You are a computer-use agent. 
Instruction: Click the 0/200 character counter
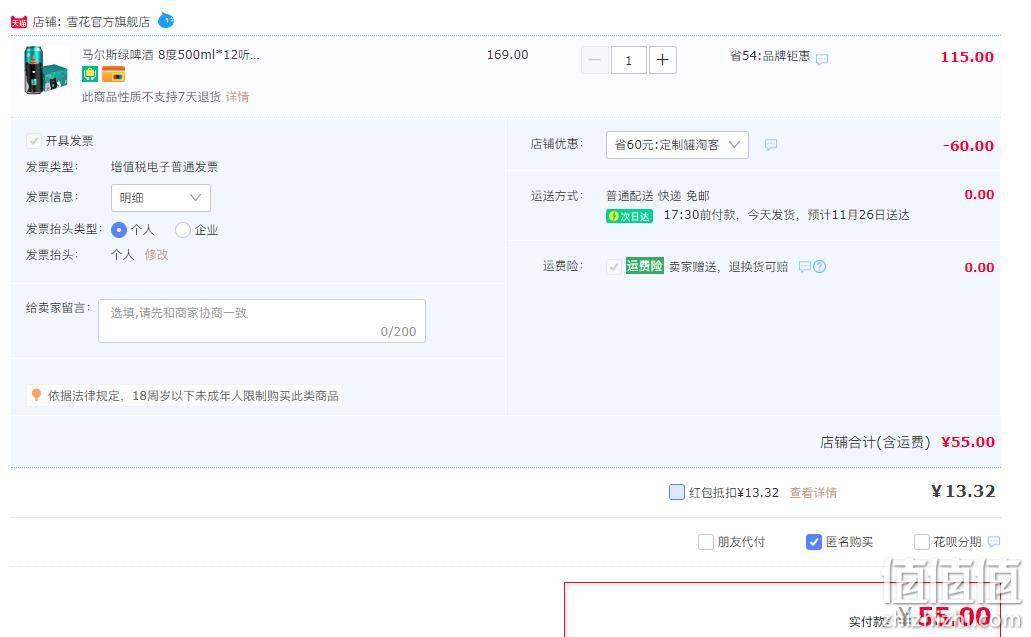coord(398,331)
